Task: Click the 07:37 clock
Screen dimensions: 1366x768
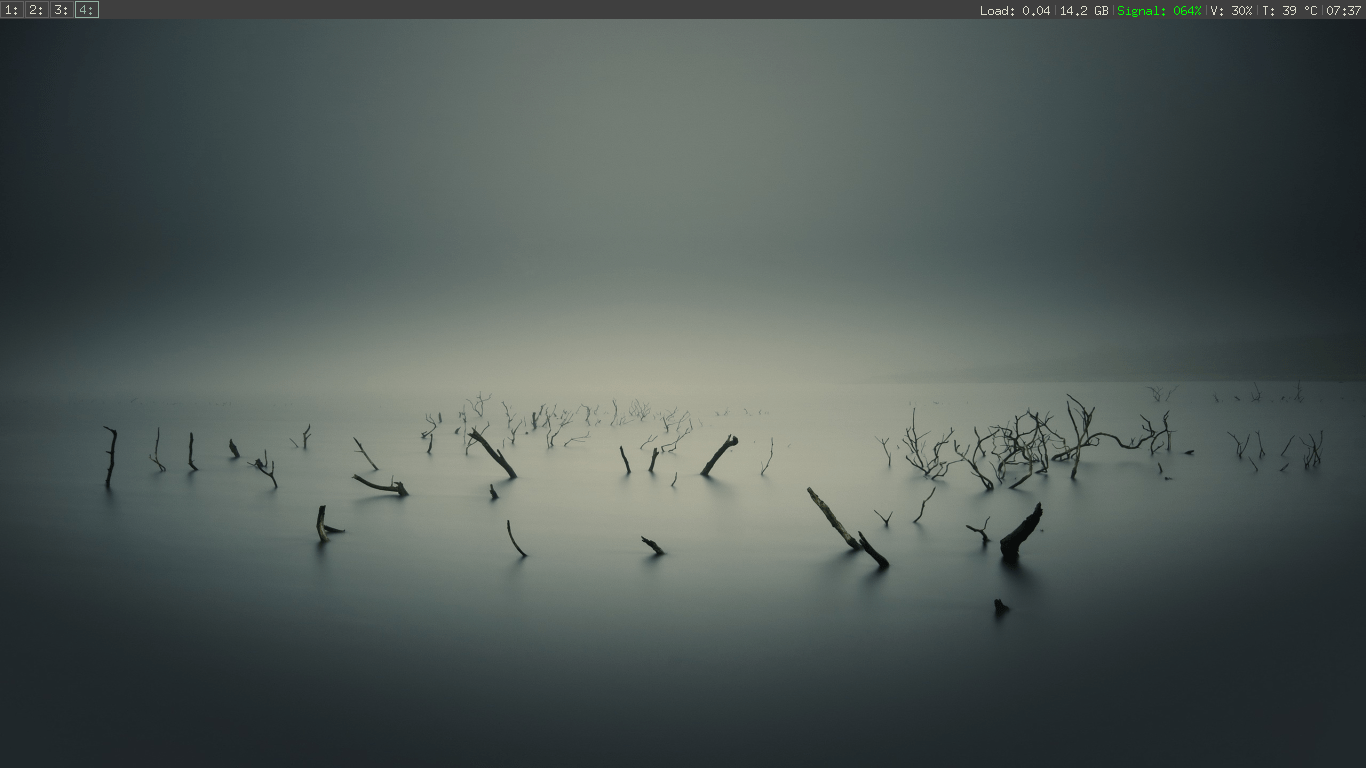Action: point(1343,10)
